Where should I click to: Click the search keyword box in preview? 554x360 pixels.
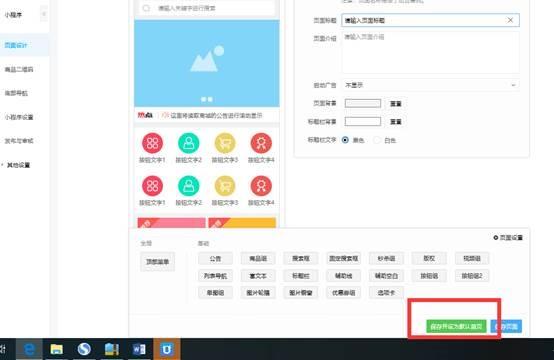[x=207, y=8]
